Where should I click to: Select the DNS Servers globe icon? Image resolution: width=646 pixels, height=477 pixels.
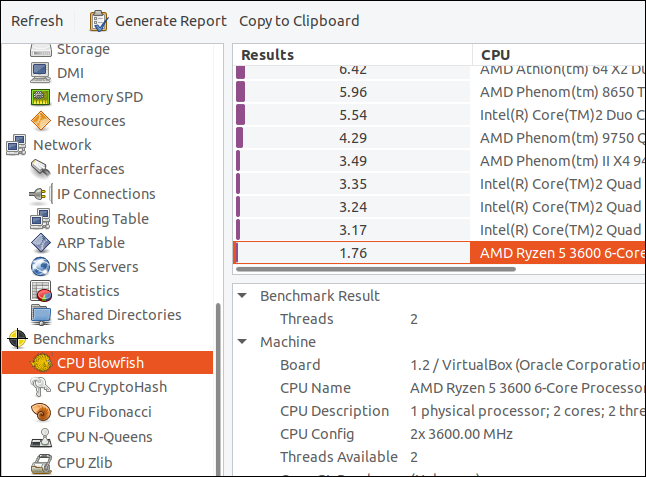pyautogui.click(x=41, y=267)
